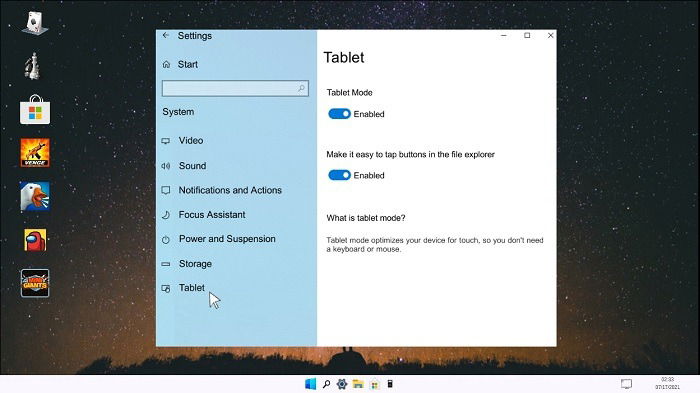Close the Settings window
The height and width of the screenshot is (393, 700).
pyautogui.click(x=550, y=35)
